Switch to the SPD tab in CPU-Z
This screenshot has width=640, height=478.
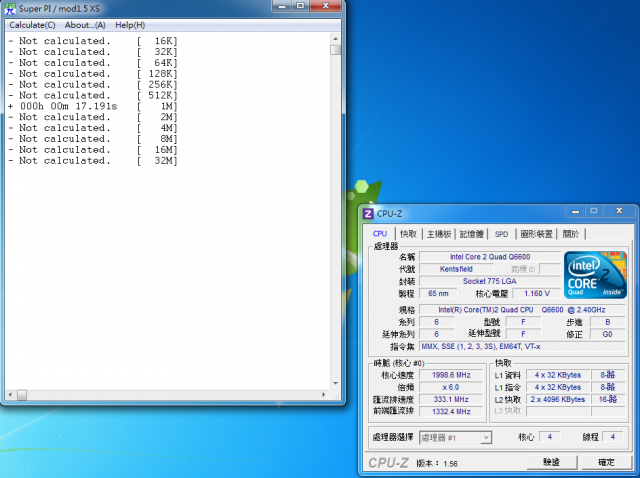click(501, 234)
